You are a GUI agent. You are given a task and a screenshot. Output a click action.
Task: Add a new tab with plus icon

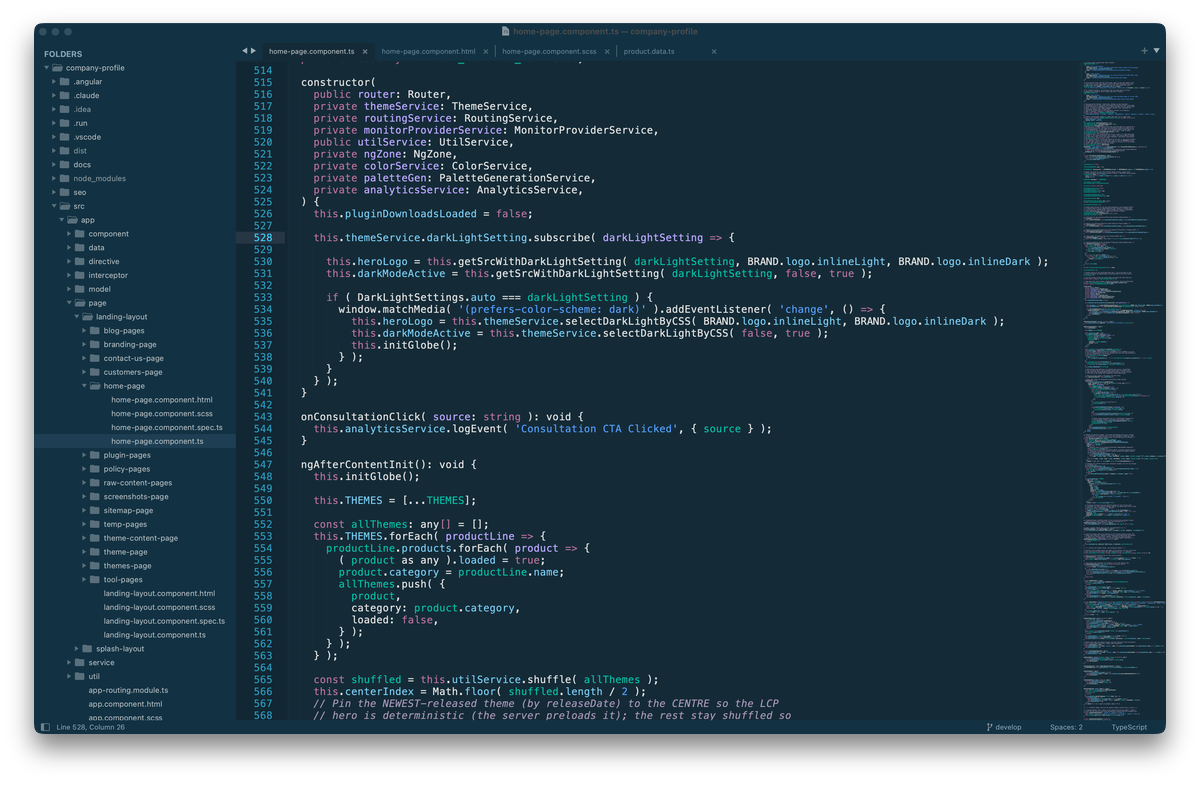pyautogui.click(x=1144, y=50)
